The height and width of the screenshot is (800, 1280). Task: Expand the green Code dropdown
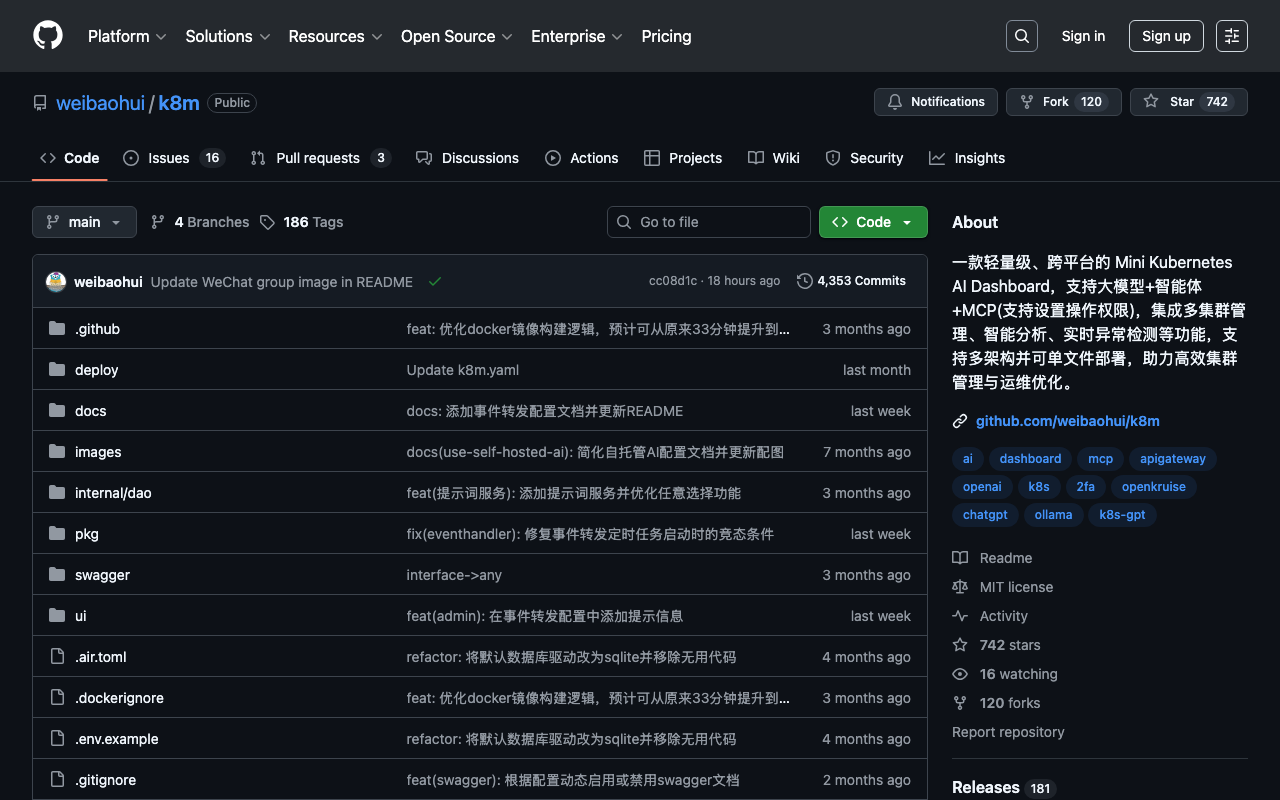[x=872, y=222]
